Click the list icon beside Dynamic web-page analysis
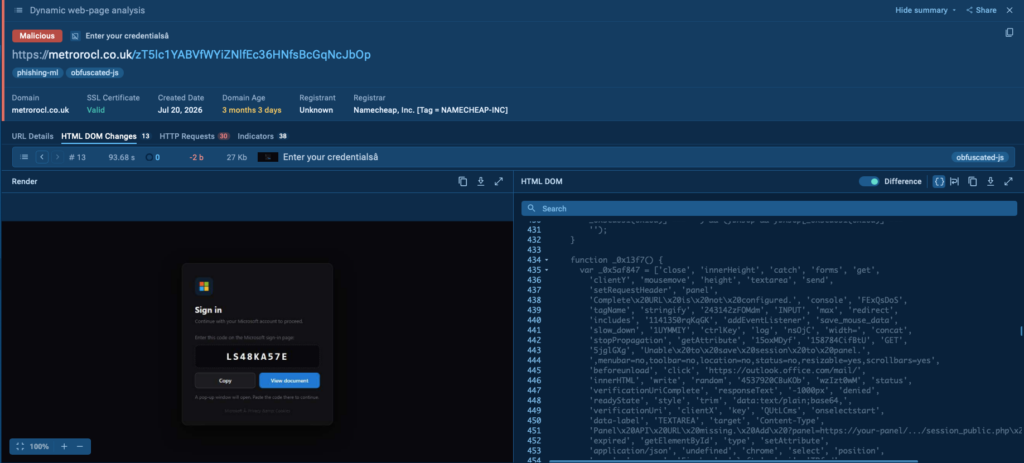Viewport: 1024px width, 463px height. 19,10
